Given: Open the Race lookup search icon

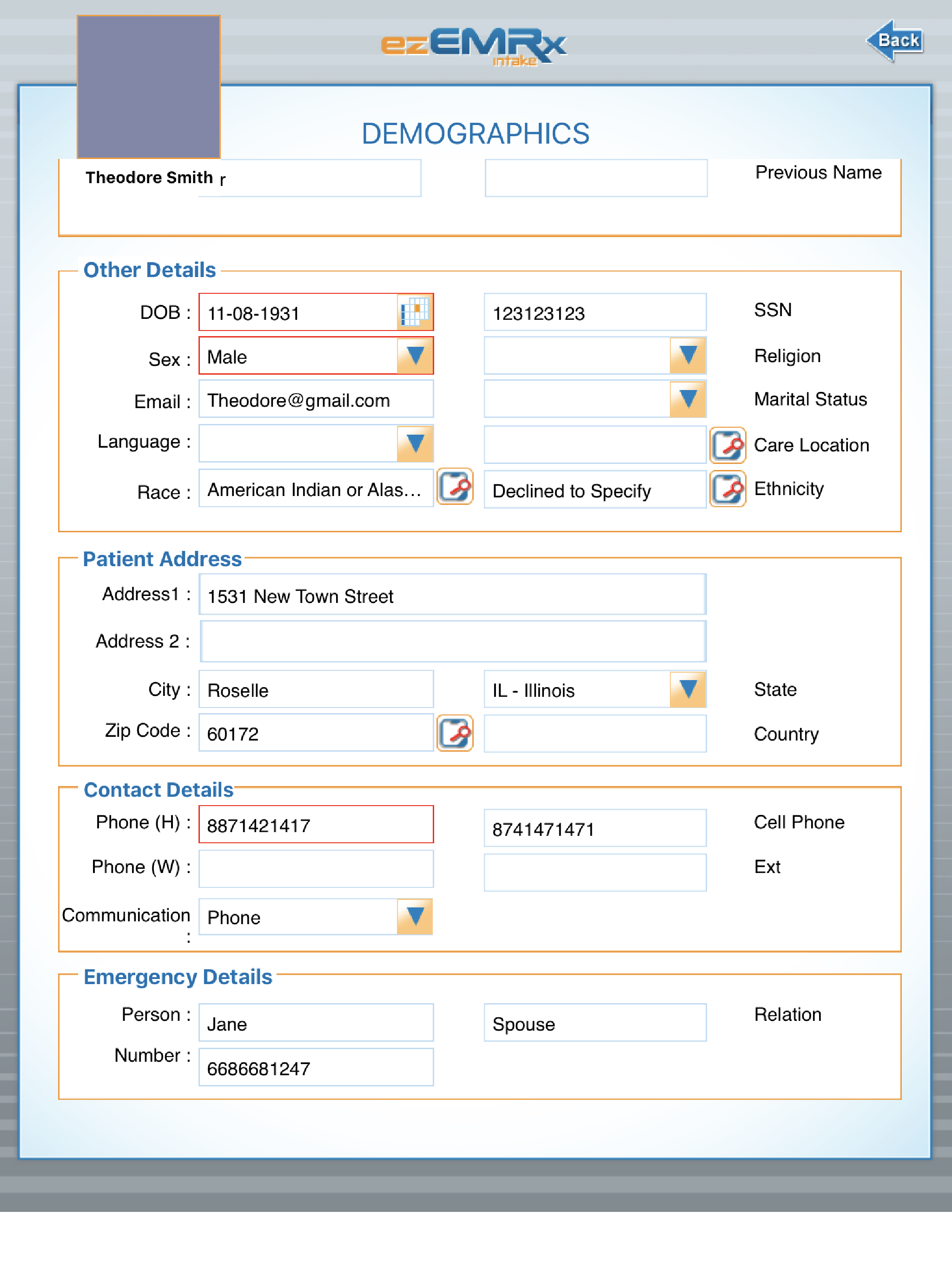Looking at the screenshot, I should 455,487.
